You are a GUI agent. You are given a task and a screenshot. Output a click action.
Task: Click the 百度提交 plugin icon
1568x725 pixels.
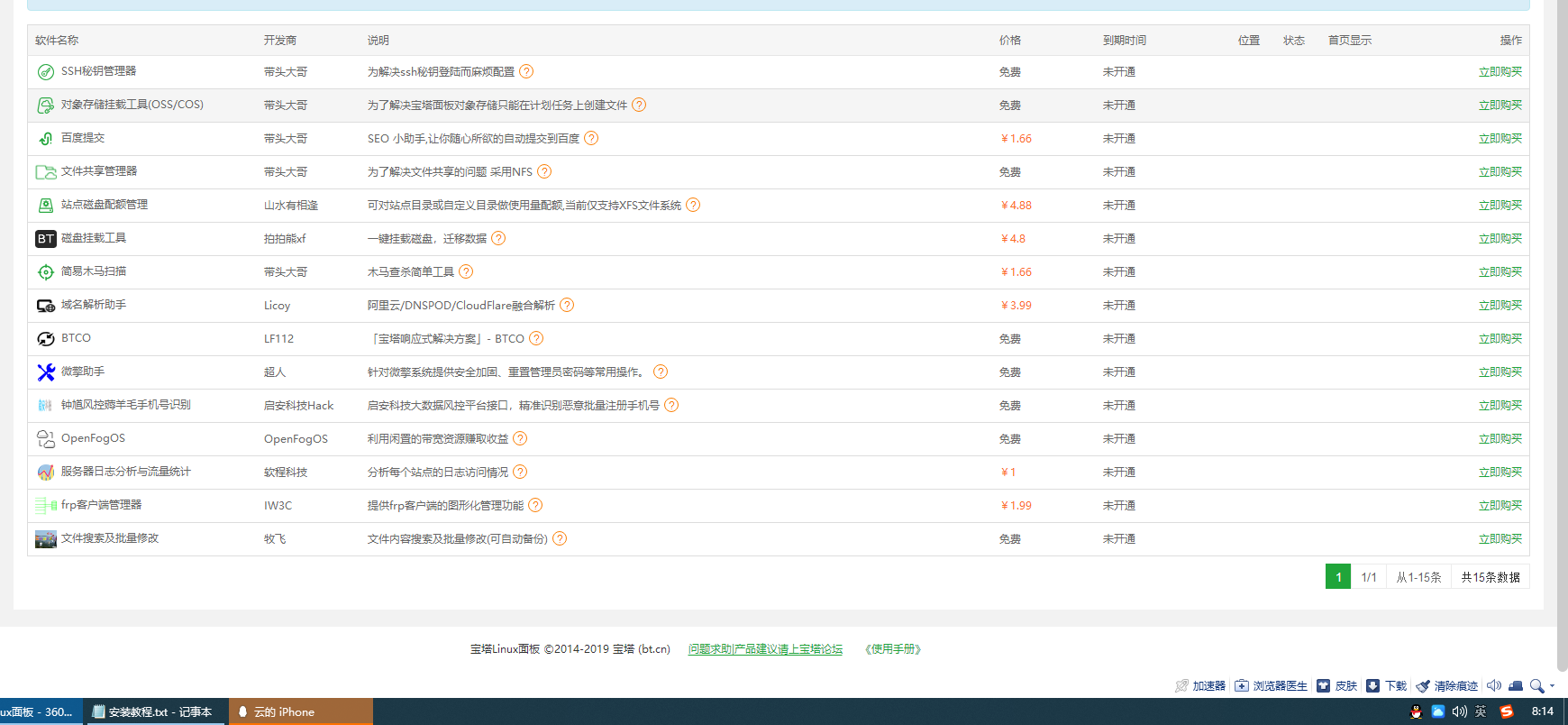point(45,139)
